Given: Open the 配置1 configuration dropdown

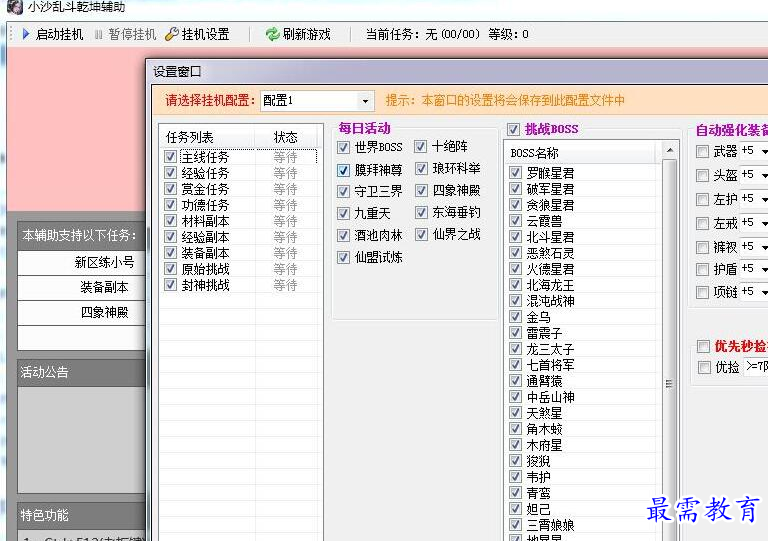Looking at the screenshot, I should (365, 101).
